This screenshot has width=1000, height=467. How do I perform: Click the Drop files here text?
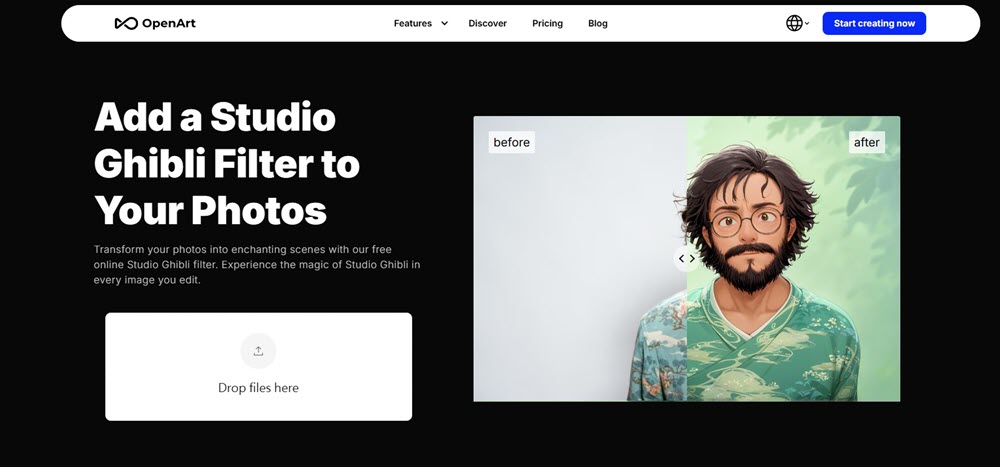pos(258,388)
